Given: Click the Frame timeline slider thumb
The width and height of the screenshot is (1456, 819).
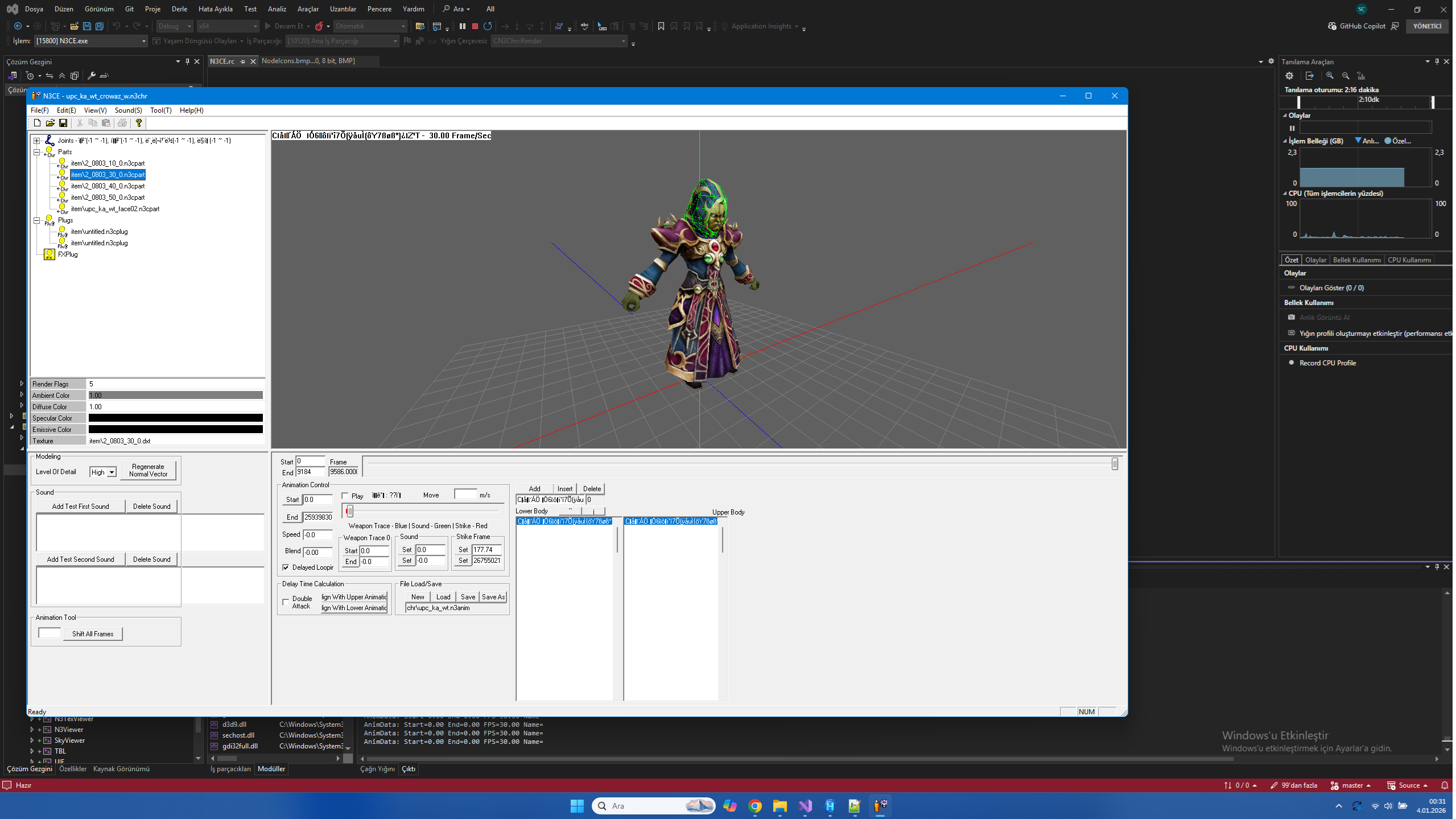Looking at the screenshot, I should [x=1115, y=464].
